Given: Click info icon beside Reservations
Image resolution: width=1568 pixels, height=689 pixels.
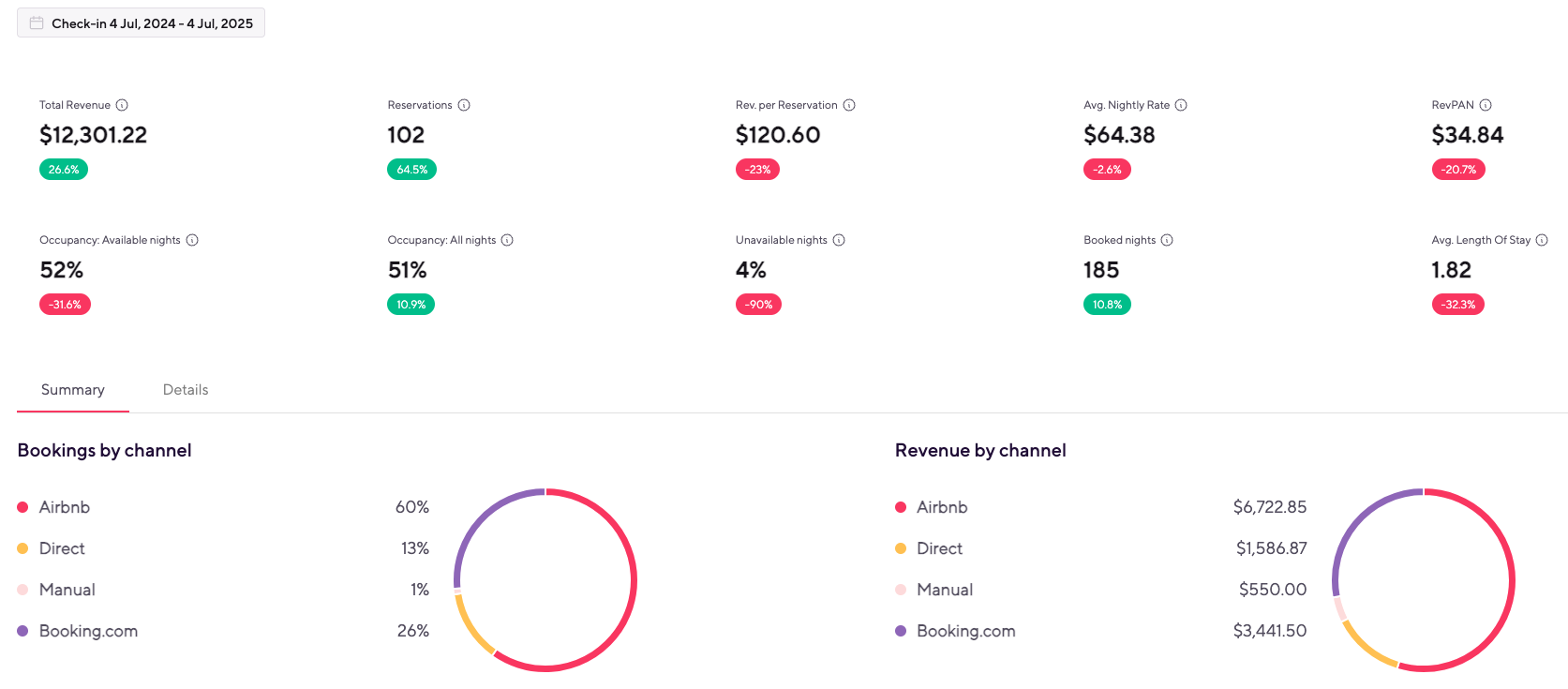Looking at the screenshot, I should click(x=464, y=105).
